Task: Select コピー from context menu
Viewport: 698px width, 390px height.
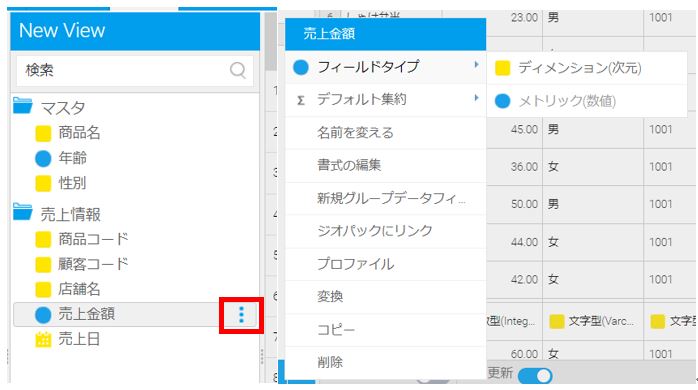Action: pos(386,330)
